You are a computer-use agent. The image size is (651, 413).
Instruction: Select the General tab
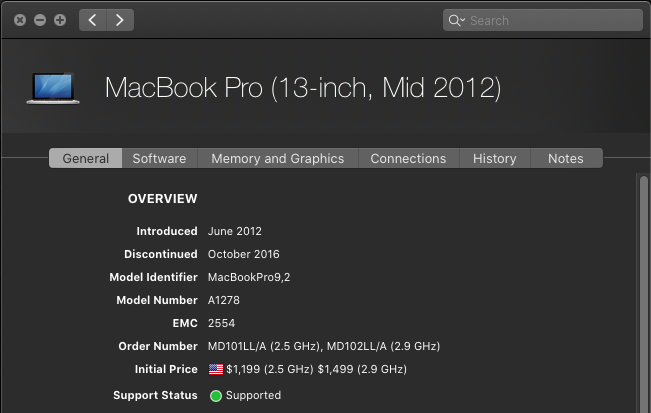coord(86,158)
